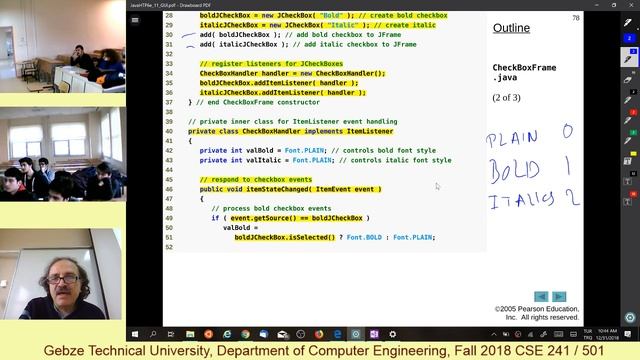640x360 pixels.
Task: Click the blue color swatch below the top pen
Action: click(x=629, y=38)
